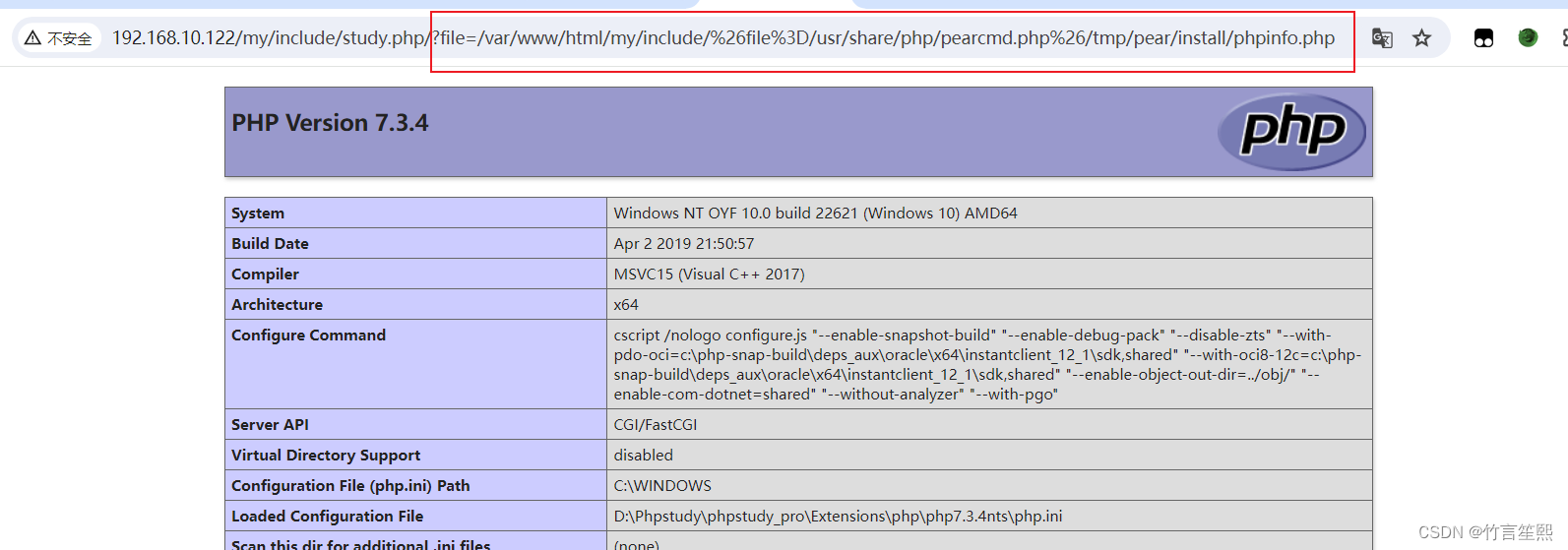Viewport: 1568px width, 550px height.
Task: Click the PHP logo image
Action: [x=1291, y=132]
